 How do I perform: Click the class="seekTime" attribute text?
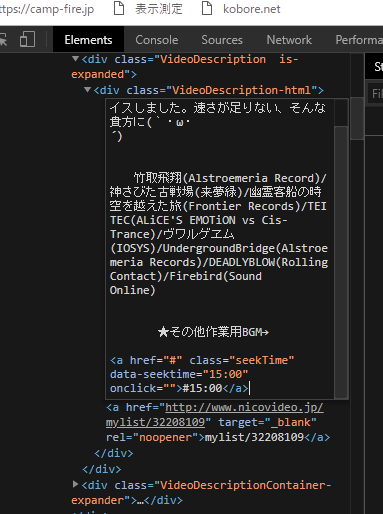(242, 360)
